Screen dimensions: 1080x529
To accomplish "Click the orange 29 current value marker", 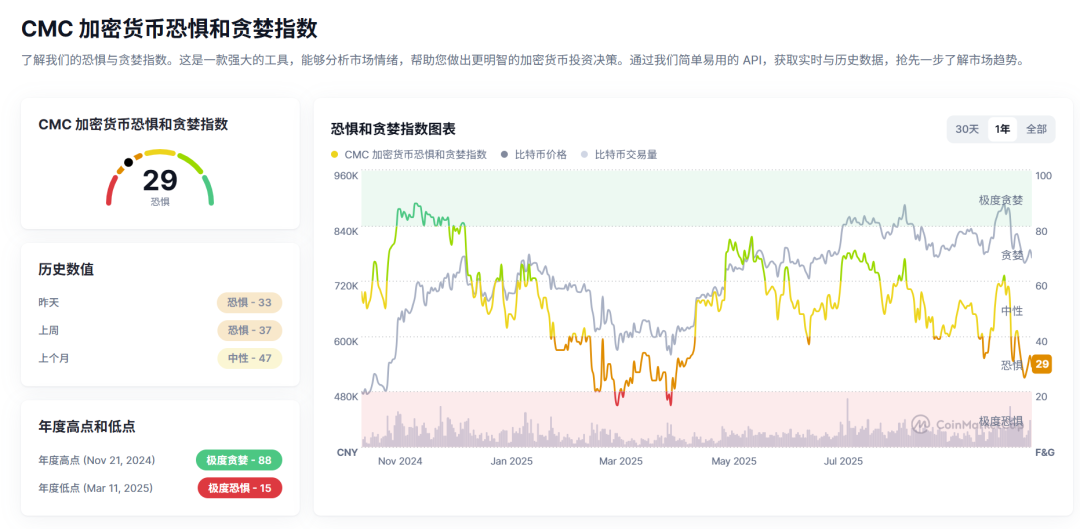I will pyautogui.click(x=1042, y=364).
